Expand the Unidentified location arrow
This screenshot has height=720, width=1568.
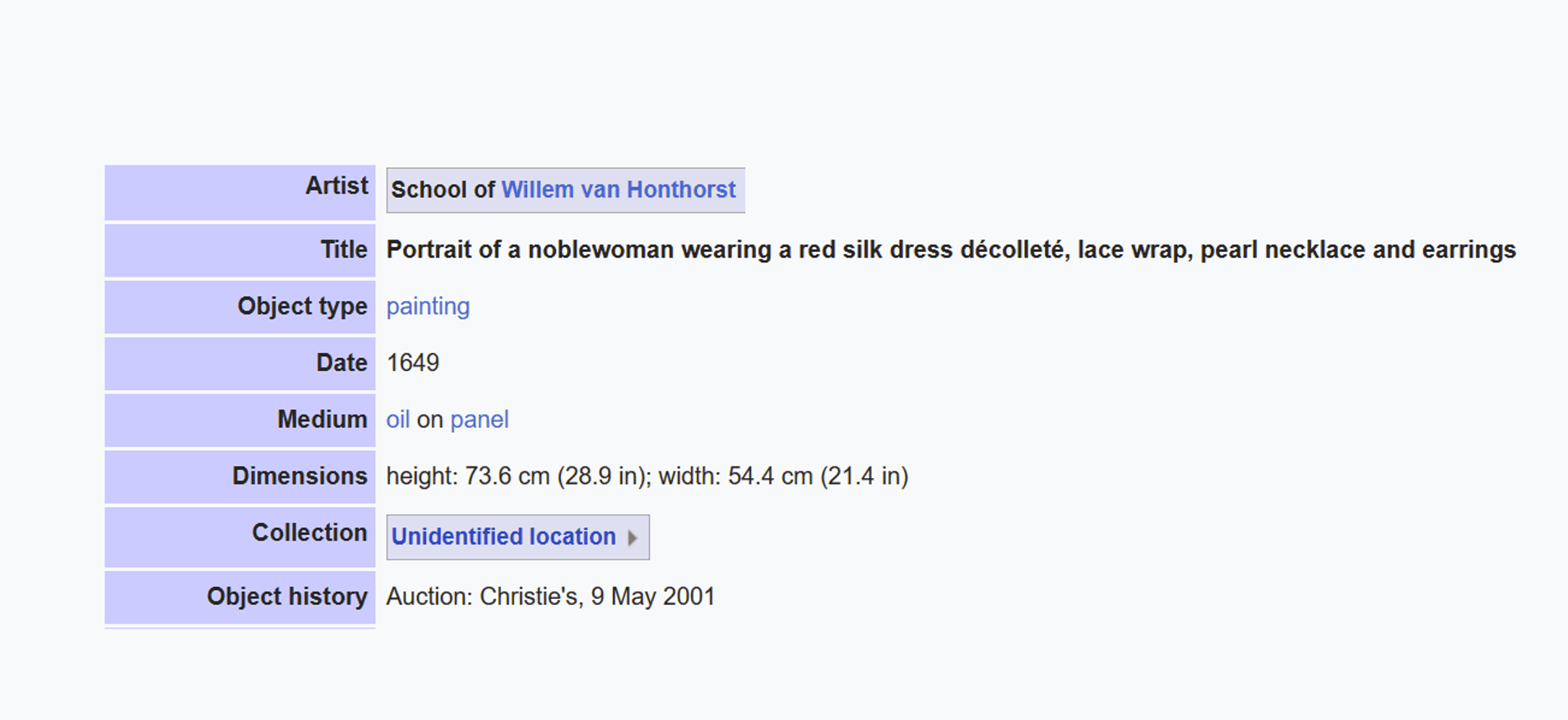pyautogui.click(x=633, y=538)
